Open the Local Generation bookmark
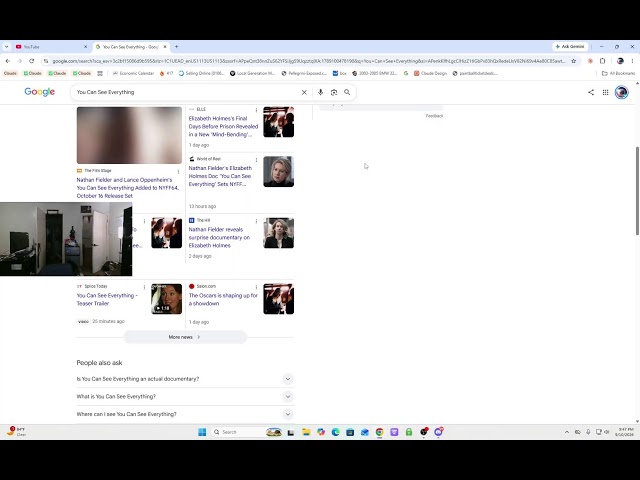This screenshot has height=480, width=640. pos(252,73)
